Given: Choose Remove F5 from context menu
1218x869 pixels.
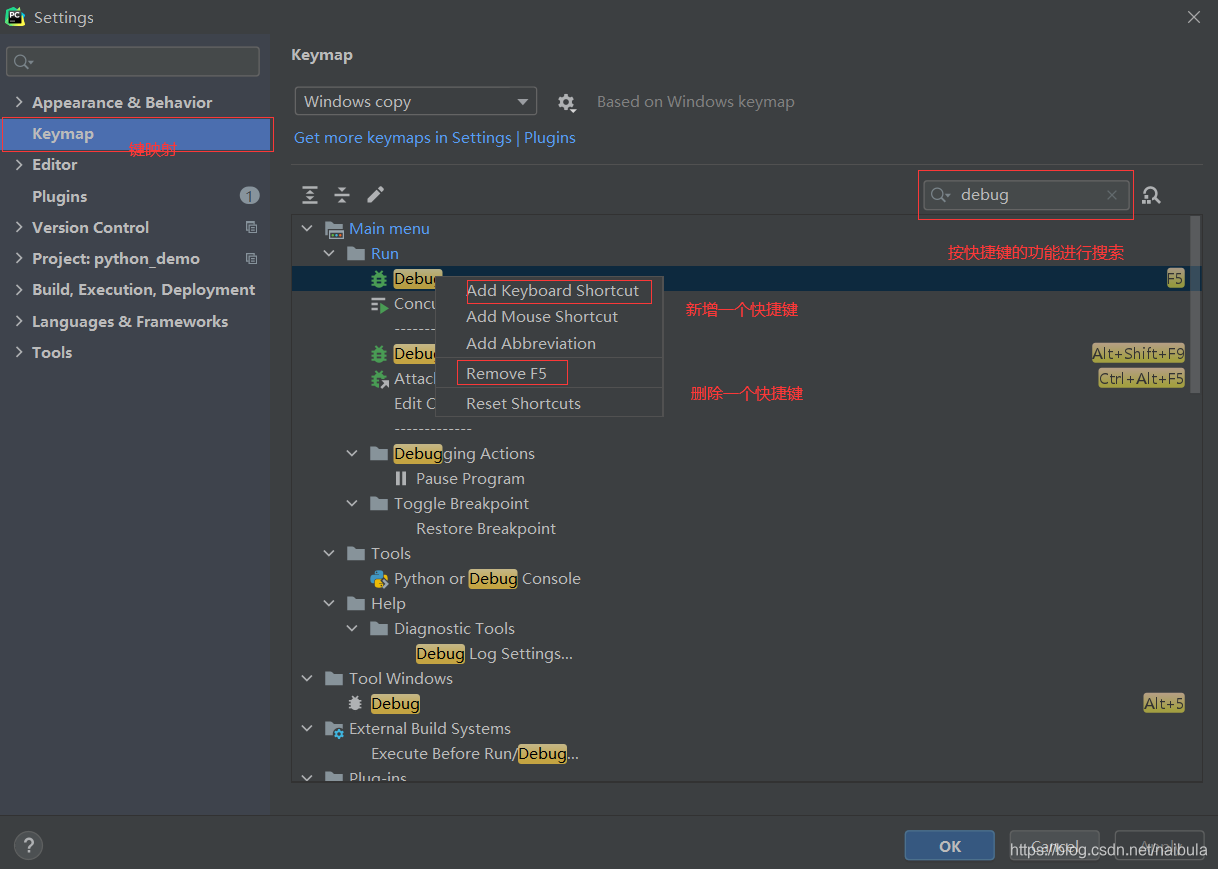Looking at the screenshot, I should pyautogui.click(x=549, y=374).
